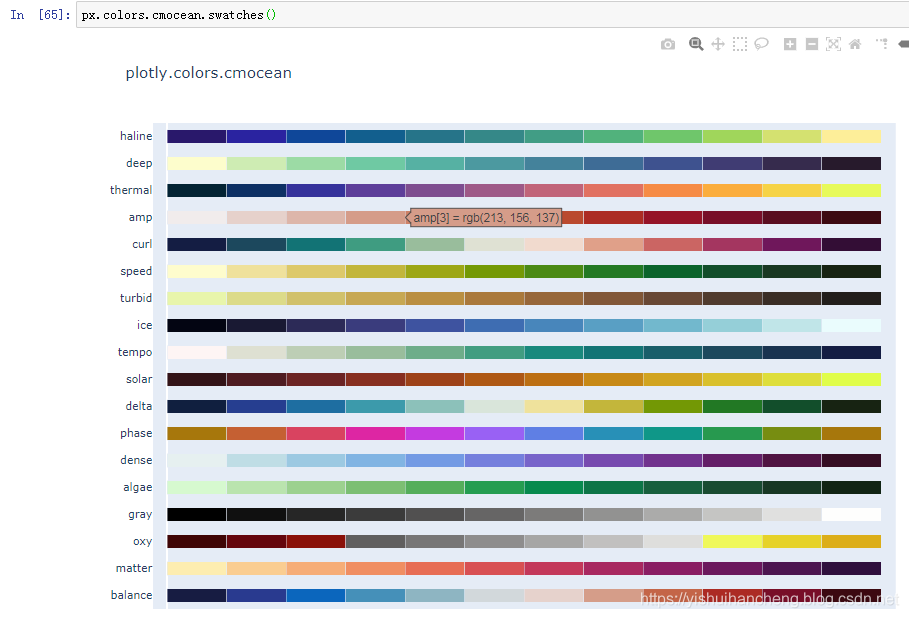Click the last bright yellow thermal swatch

click(851, 190)
